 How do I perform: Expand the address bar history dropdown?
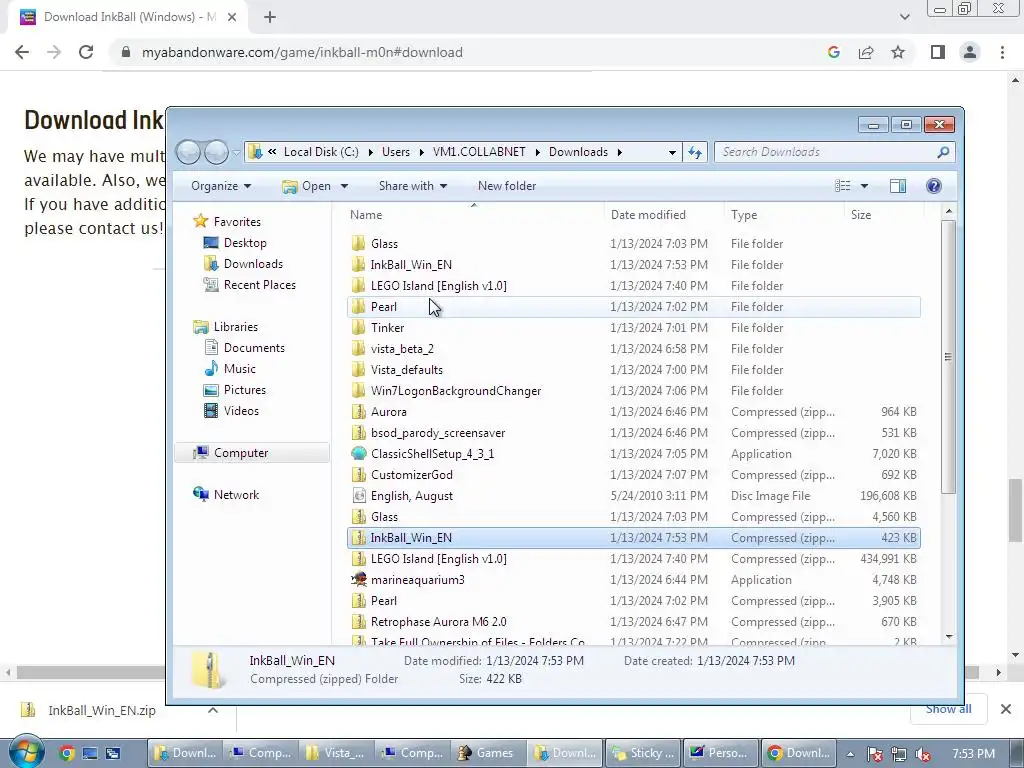672,152
